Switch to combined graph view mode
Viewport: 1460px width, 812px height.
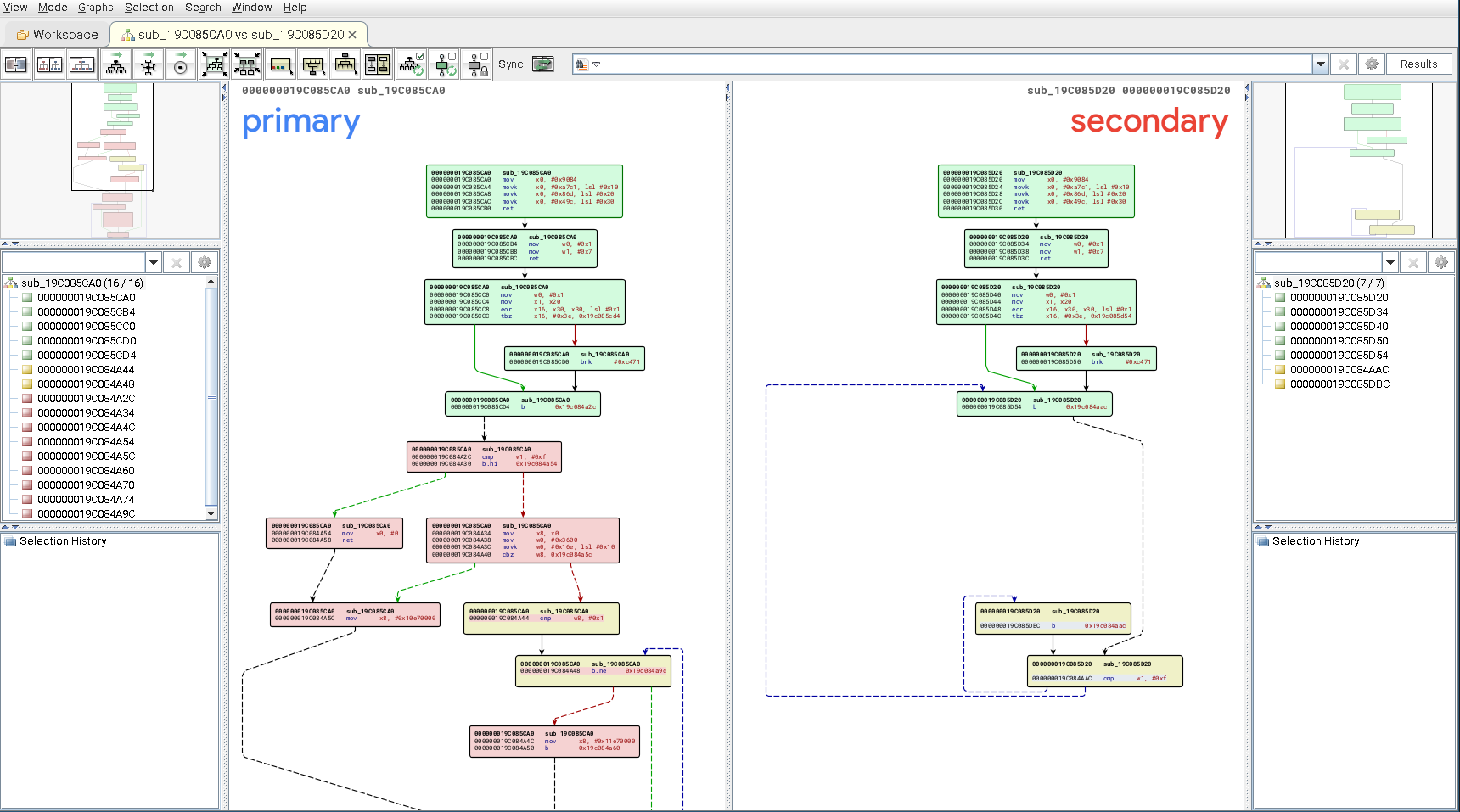tap(81, 64)
